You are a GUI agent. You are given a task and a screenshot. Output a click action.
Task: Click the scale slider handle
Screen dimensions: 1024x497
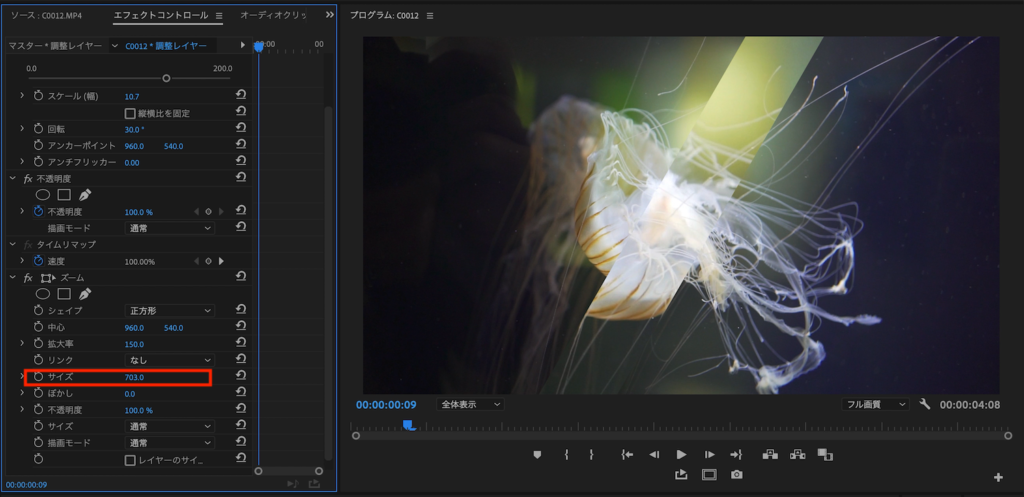[x=166, y=78]
